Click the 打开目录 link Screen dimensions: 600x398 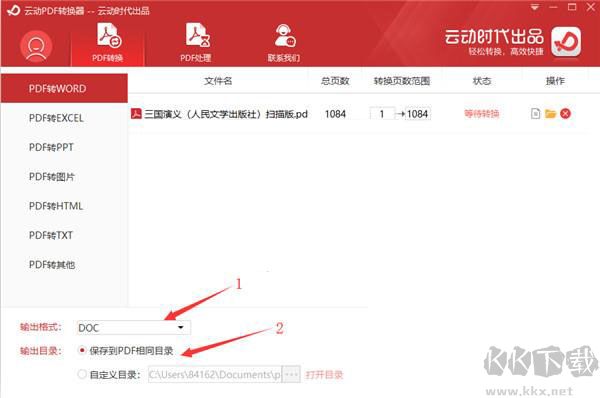click(x=324, y=374)
